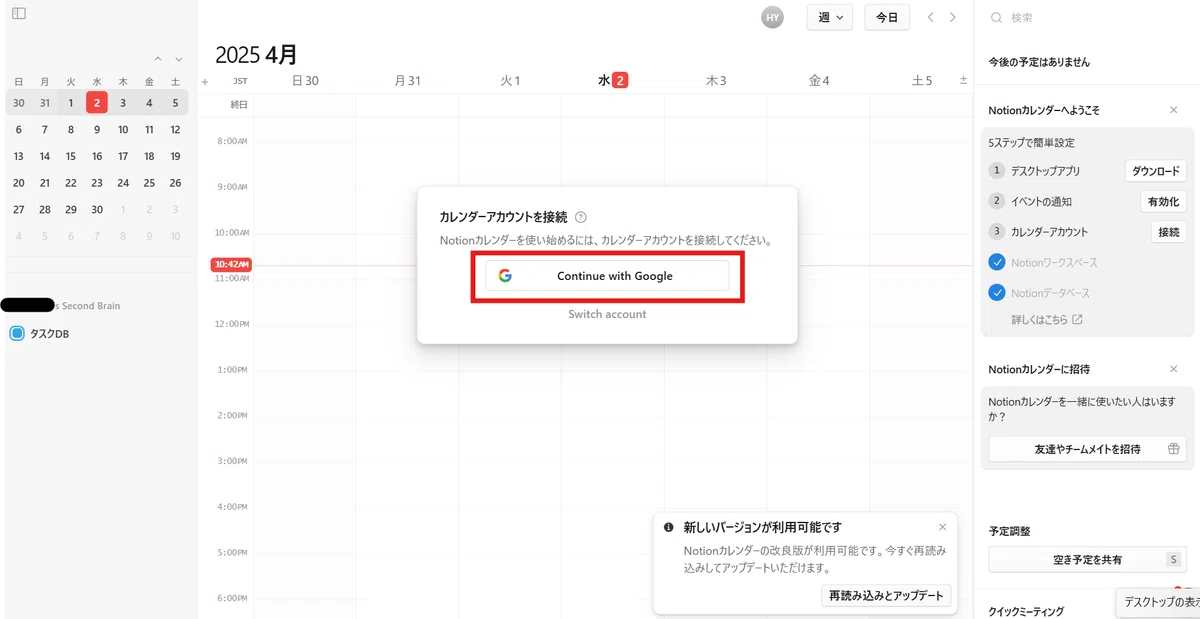Toggle the Notionワークスペース check mark
The image size is (1200, 619).
click(997, 262)
